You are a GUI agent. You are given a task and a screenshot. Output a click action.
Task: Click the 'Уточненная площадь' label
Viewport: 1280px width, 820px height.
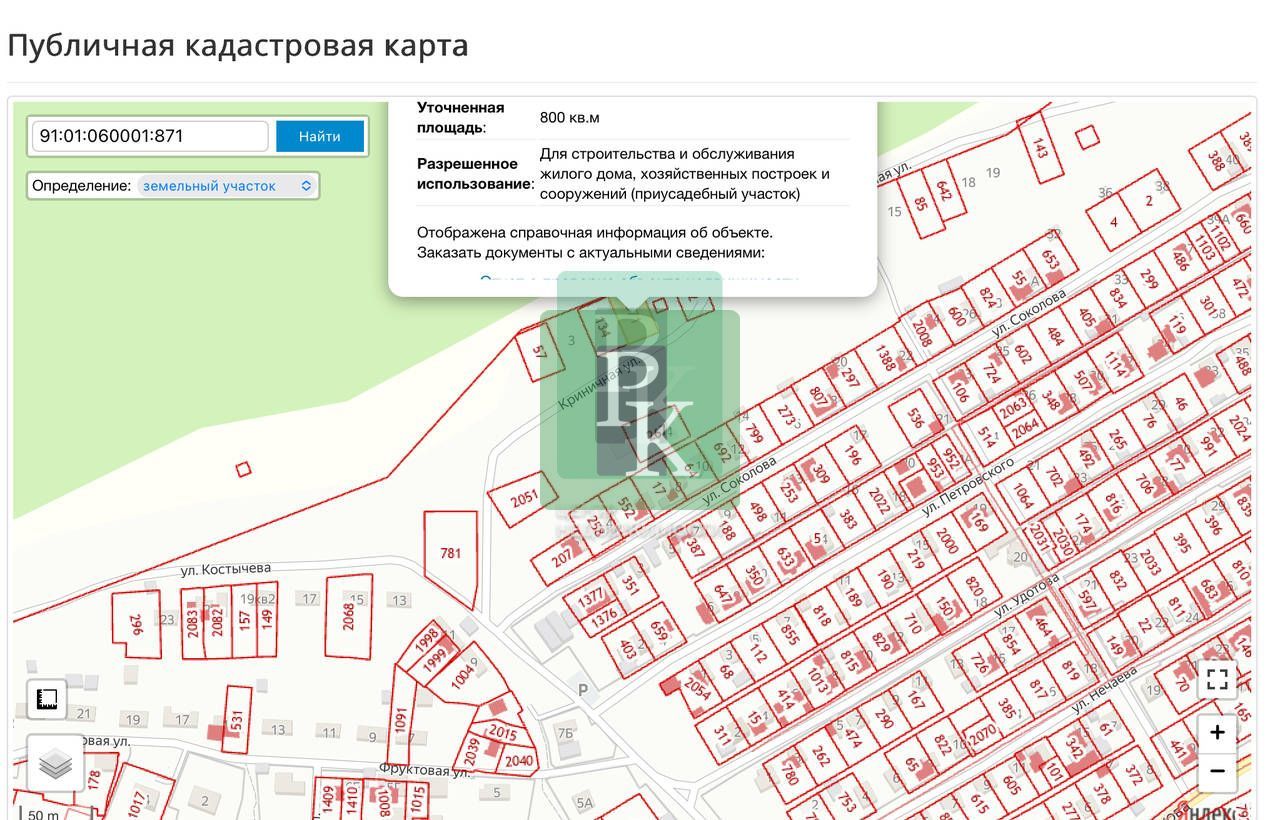point(461,118)
